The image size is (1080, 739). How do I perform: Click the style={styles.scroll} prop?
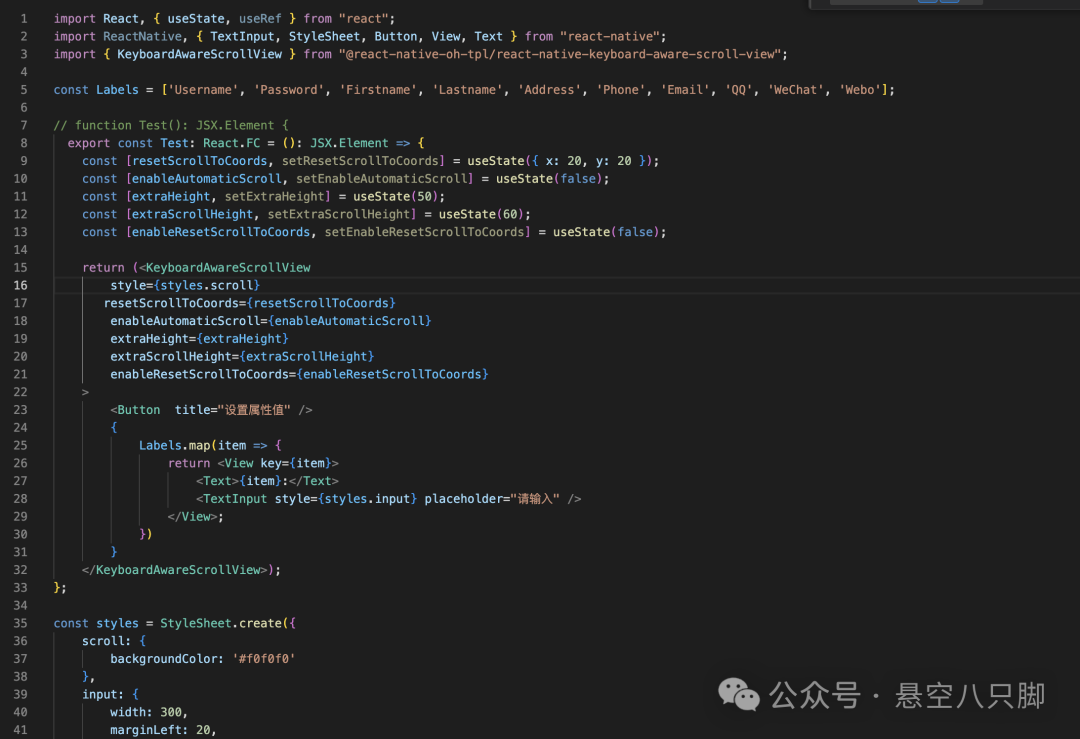point(185,285)
